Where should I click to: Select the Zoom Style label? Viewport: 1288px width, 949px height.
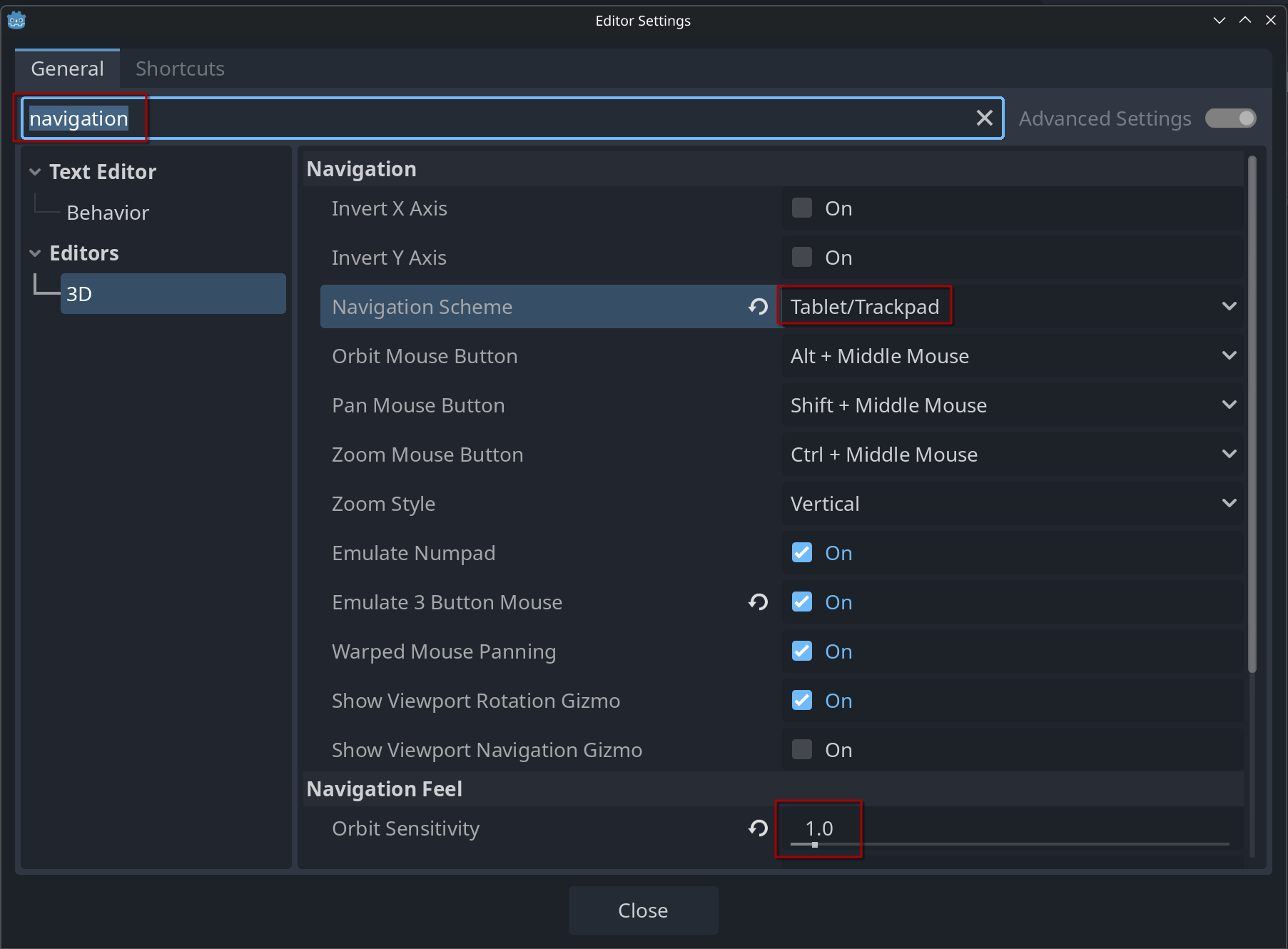[x=383, y=504]
